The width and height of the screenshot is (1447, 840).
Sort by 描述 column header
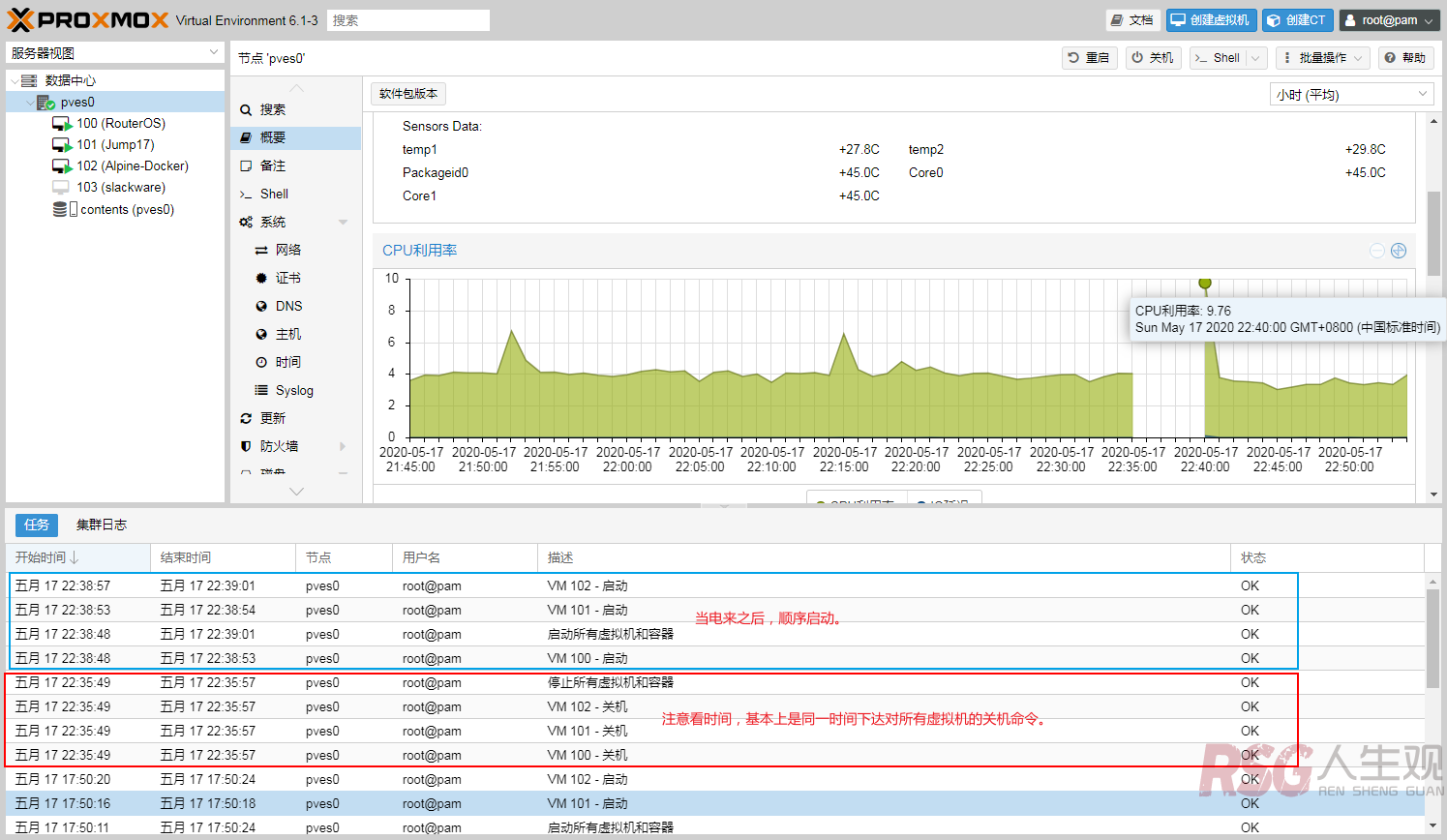(885, 557)
